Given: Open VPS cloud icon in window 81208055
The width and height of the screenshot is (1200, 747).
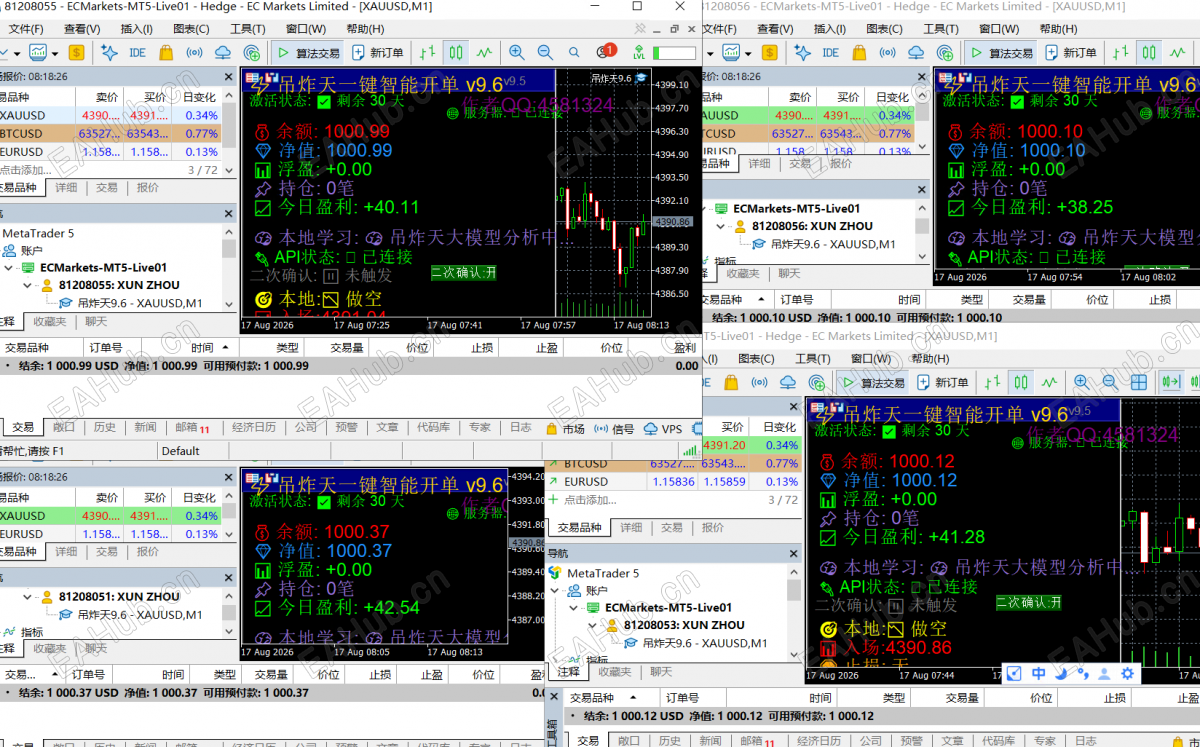Looking at the screenshot, I should [x=223, y=52].
